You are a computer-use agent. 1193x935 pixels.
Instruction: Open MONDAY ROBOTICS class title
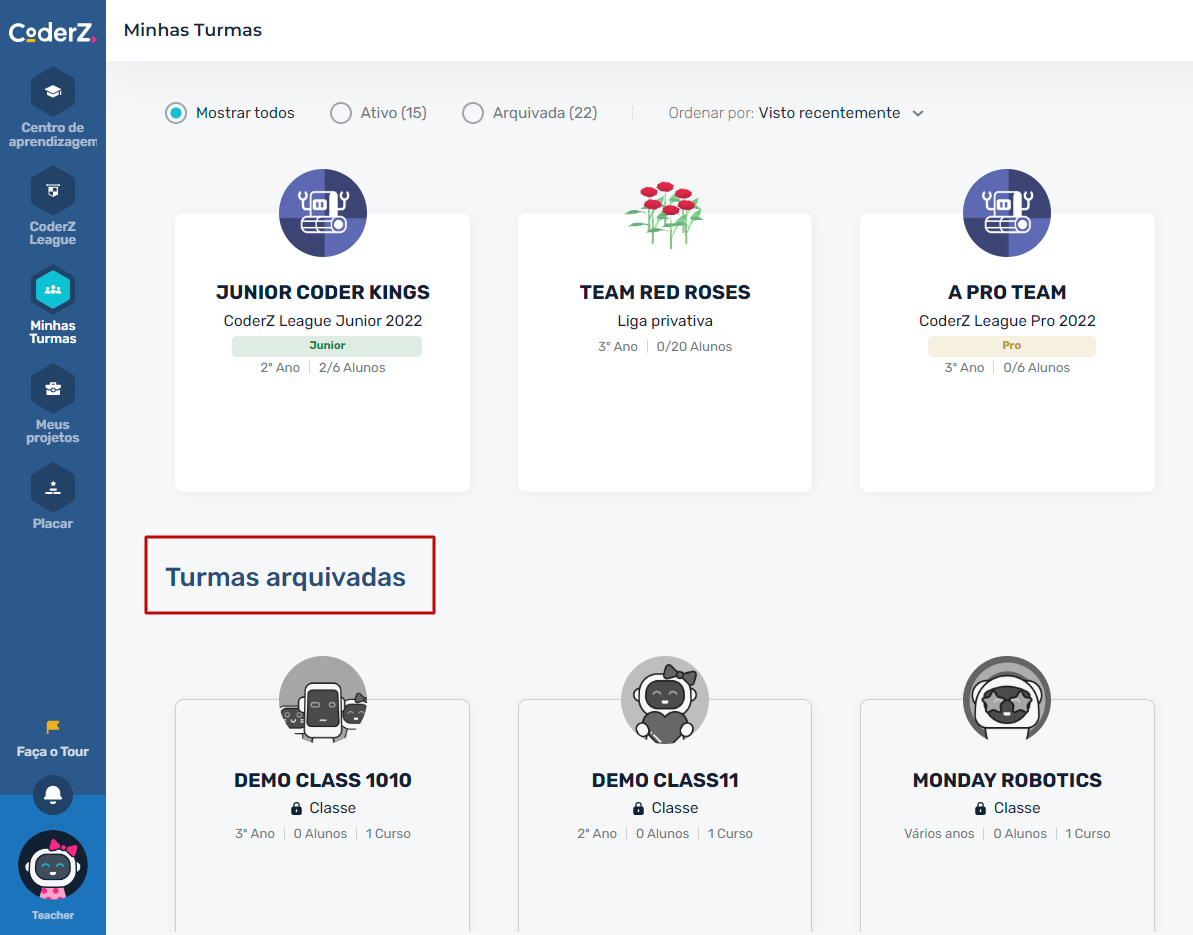click(x=1007, y=780)
